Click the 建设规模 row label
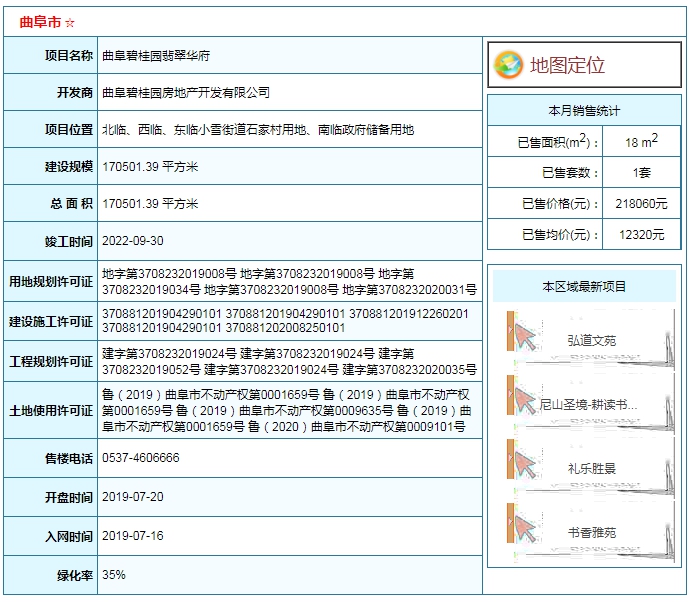Screen dimensions: 695x602 (69, 167)
